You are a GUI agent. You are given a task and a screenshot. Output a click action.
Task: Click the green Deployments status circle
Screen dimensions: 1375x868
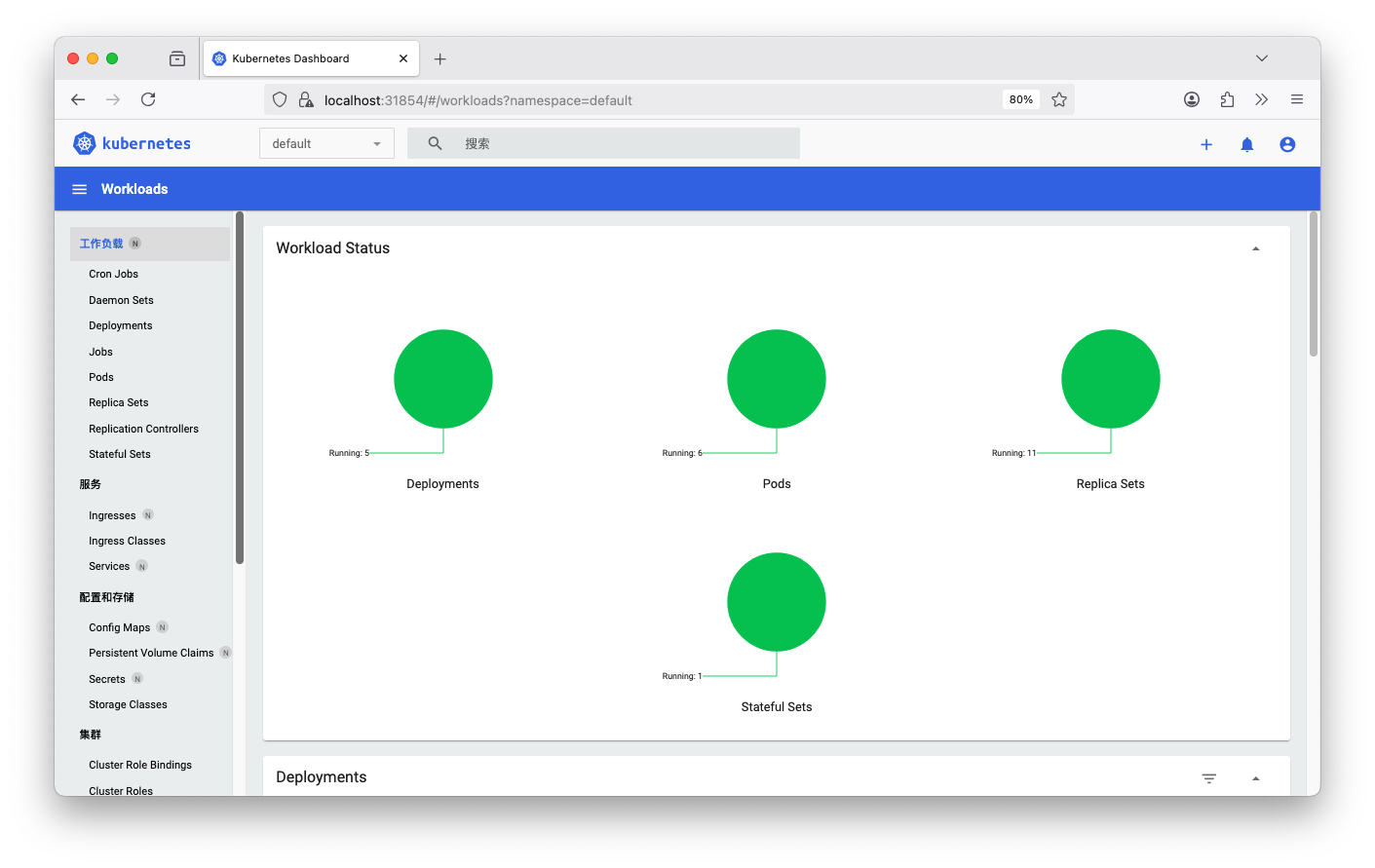443,379
